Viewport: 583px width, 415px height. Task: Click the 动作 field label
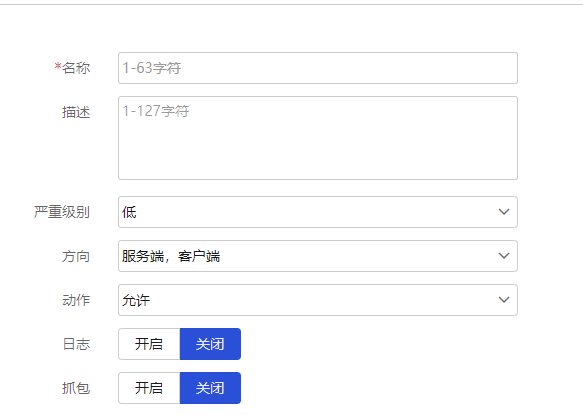click(x=76, y=300)
